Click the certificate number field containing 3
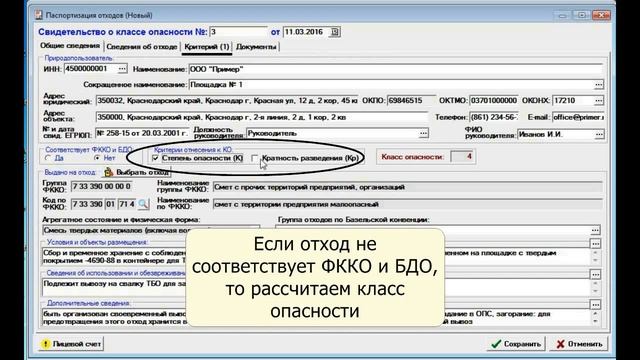Image resolution: width=640 pixels, height=360 pixels. (x=238, y=32)
